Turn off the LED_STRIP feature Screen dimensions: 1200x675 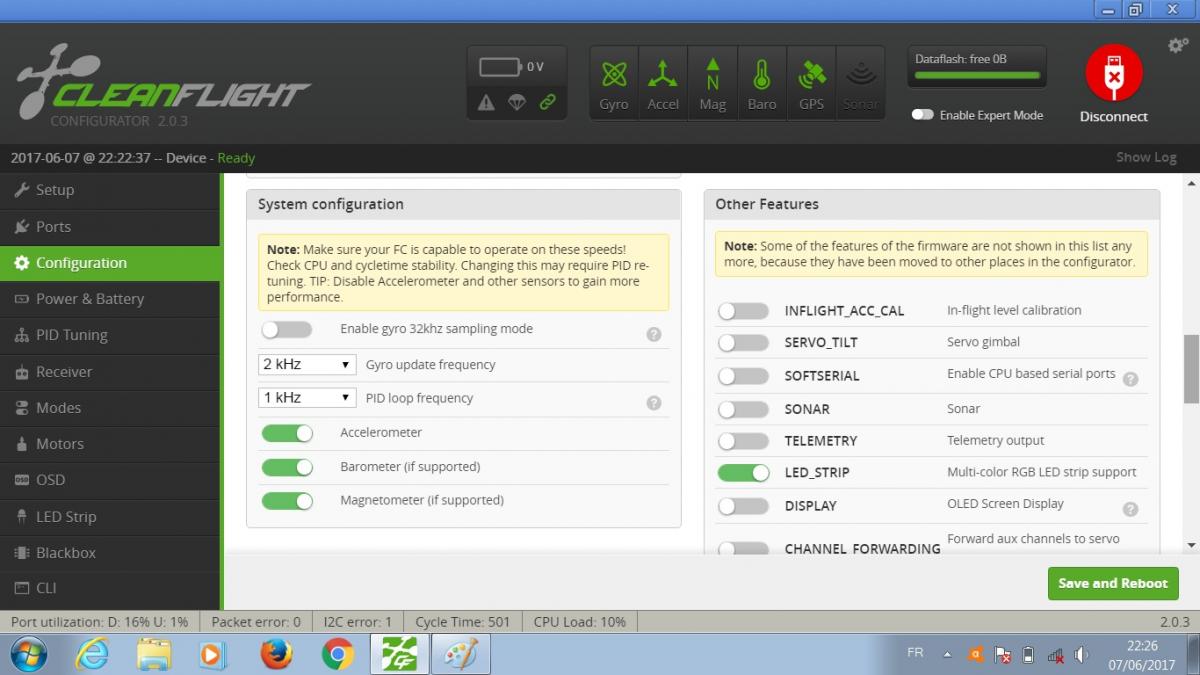(x=743, y=473)
